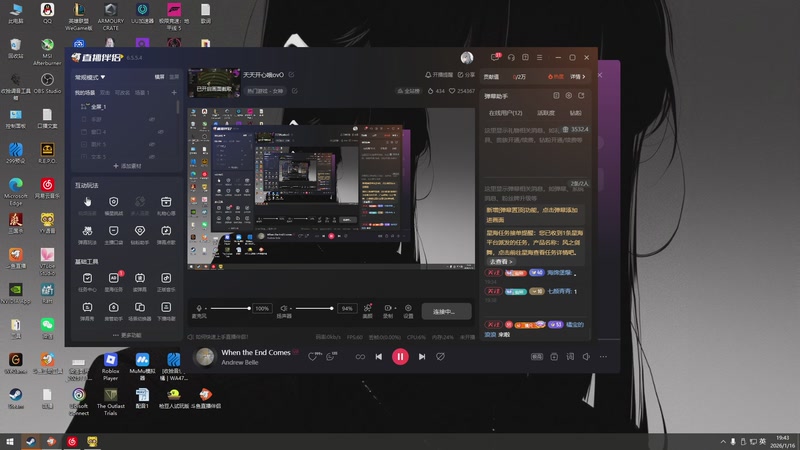Open messages icon with red badge

[x=495, y=57]
